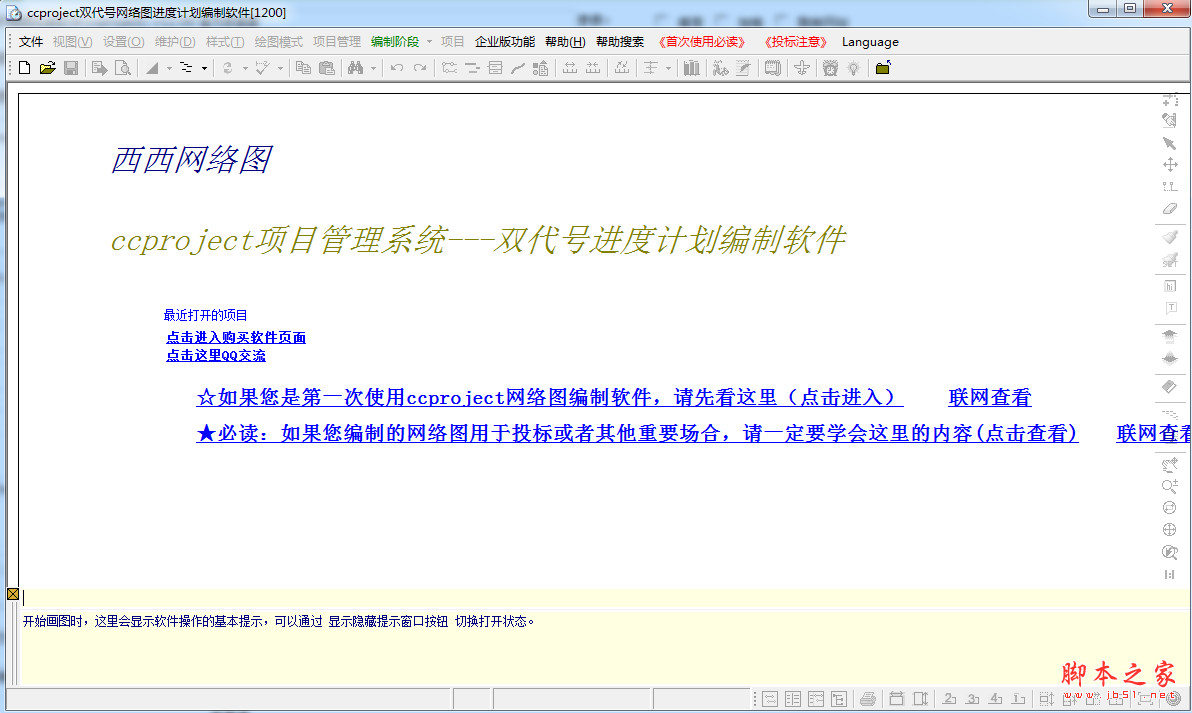Open a project file using the folder icon
The height and width of the screenshot is (713, 1192).
[49, 67]
